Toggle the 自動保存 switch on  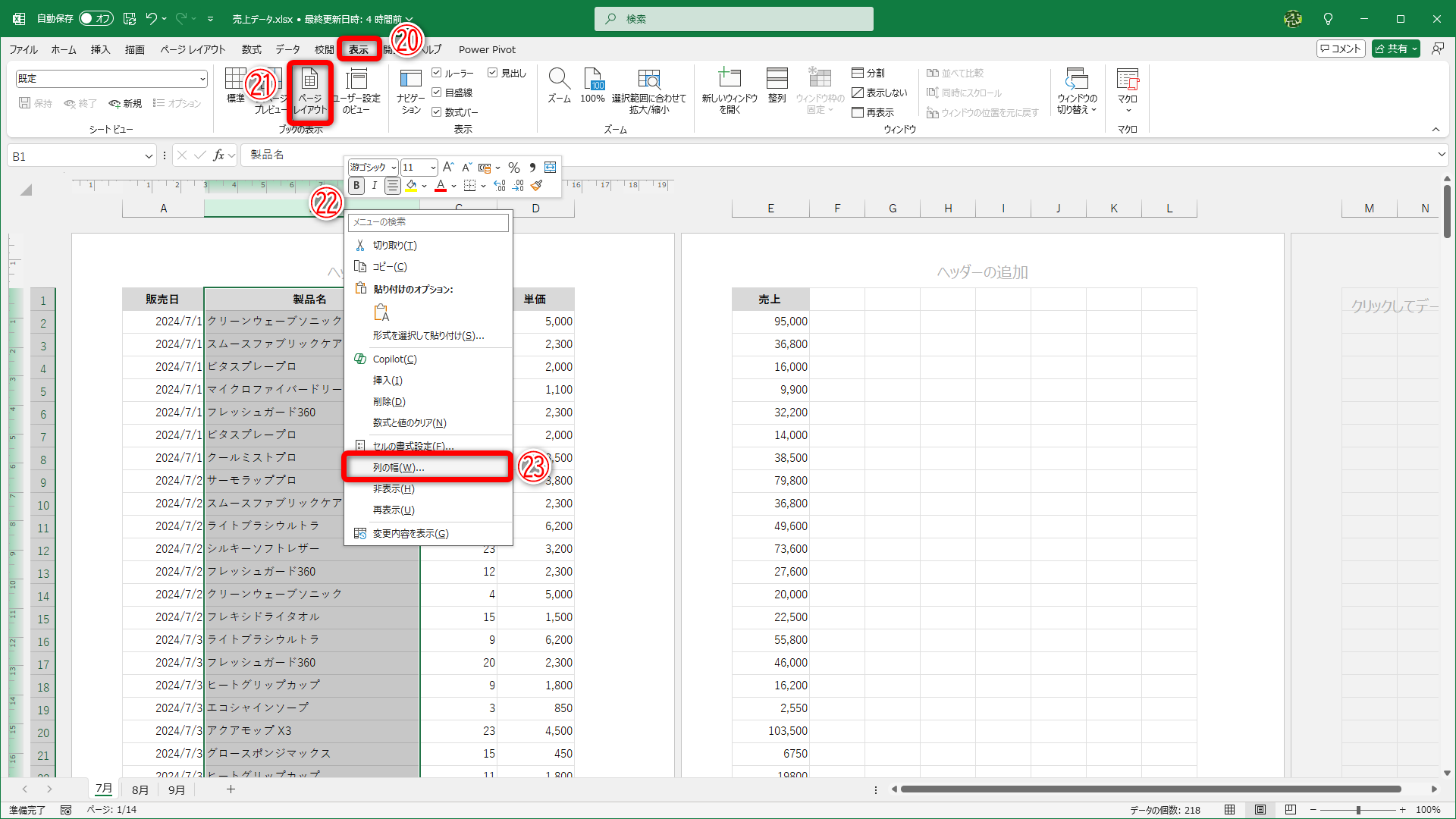coord(96,18)
